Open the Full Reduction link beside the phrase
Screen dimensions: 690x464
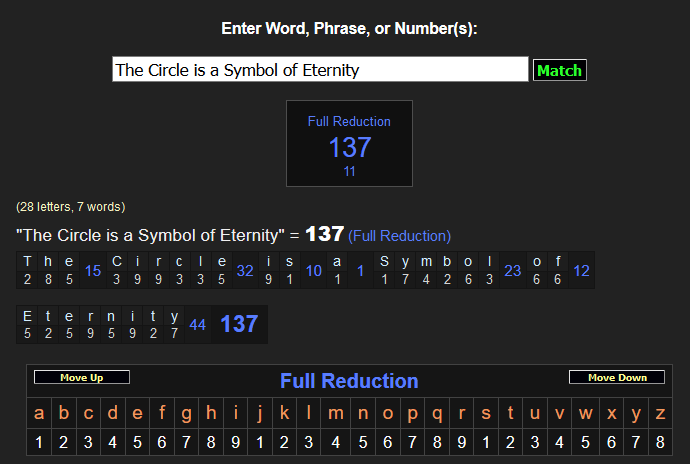pyautogui.click(x=399, y=236)
